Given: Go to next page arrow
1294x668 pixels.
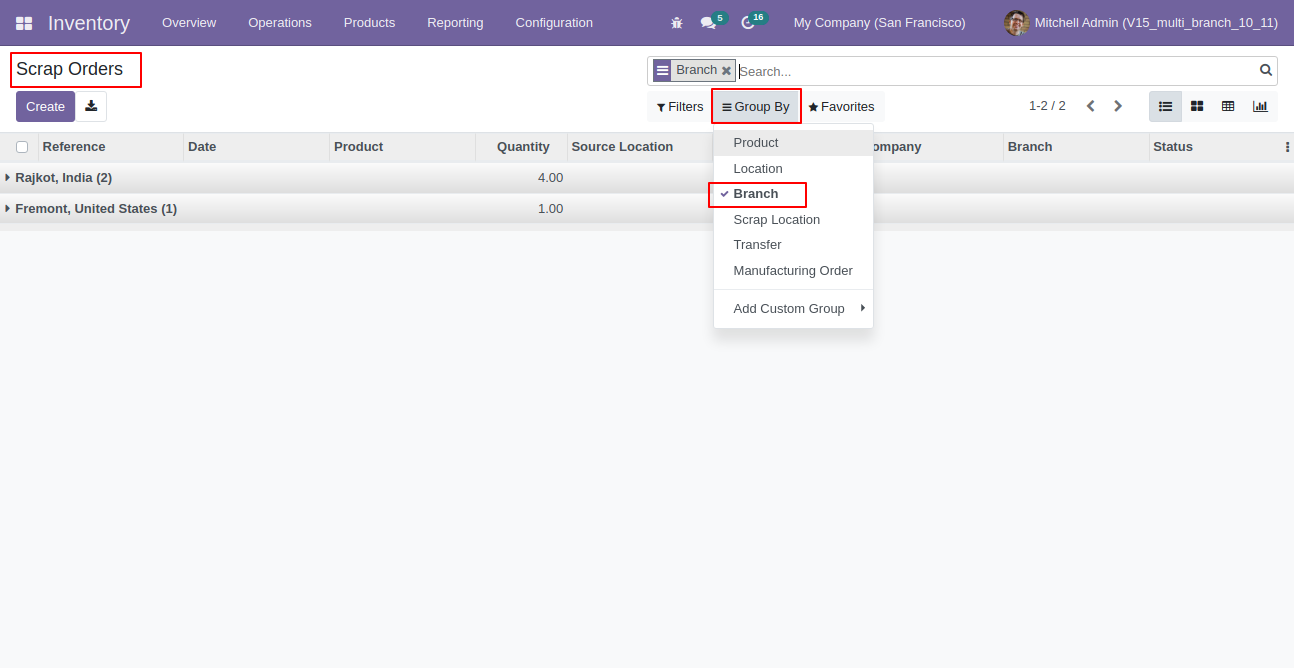Looking at the screenshot, I should click(x=1118, y=106).
